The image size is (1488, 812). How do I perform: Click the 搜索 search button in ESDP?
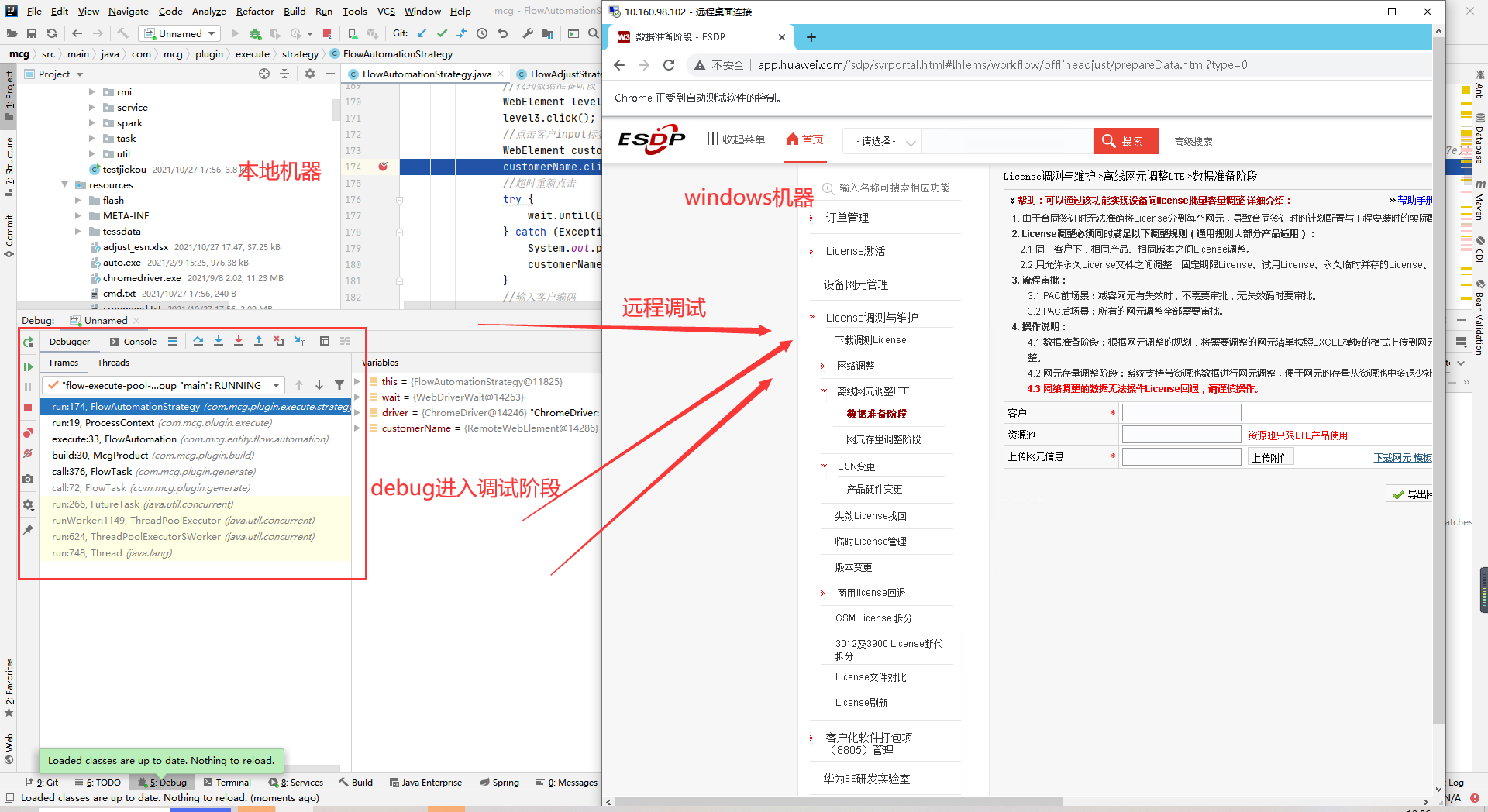(1126, 141)
